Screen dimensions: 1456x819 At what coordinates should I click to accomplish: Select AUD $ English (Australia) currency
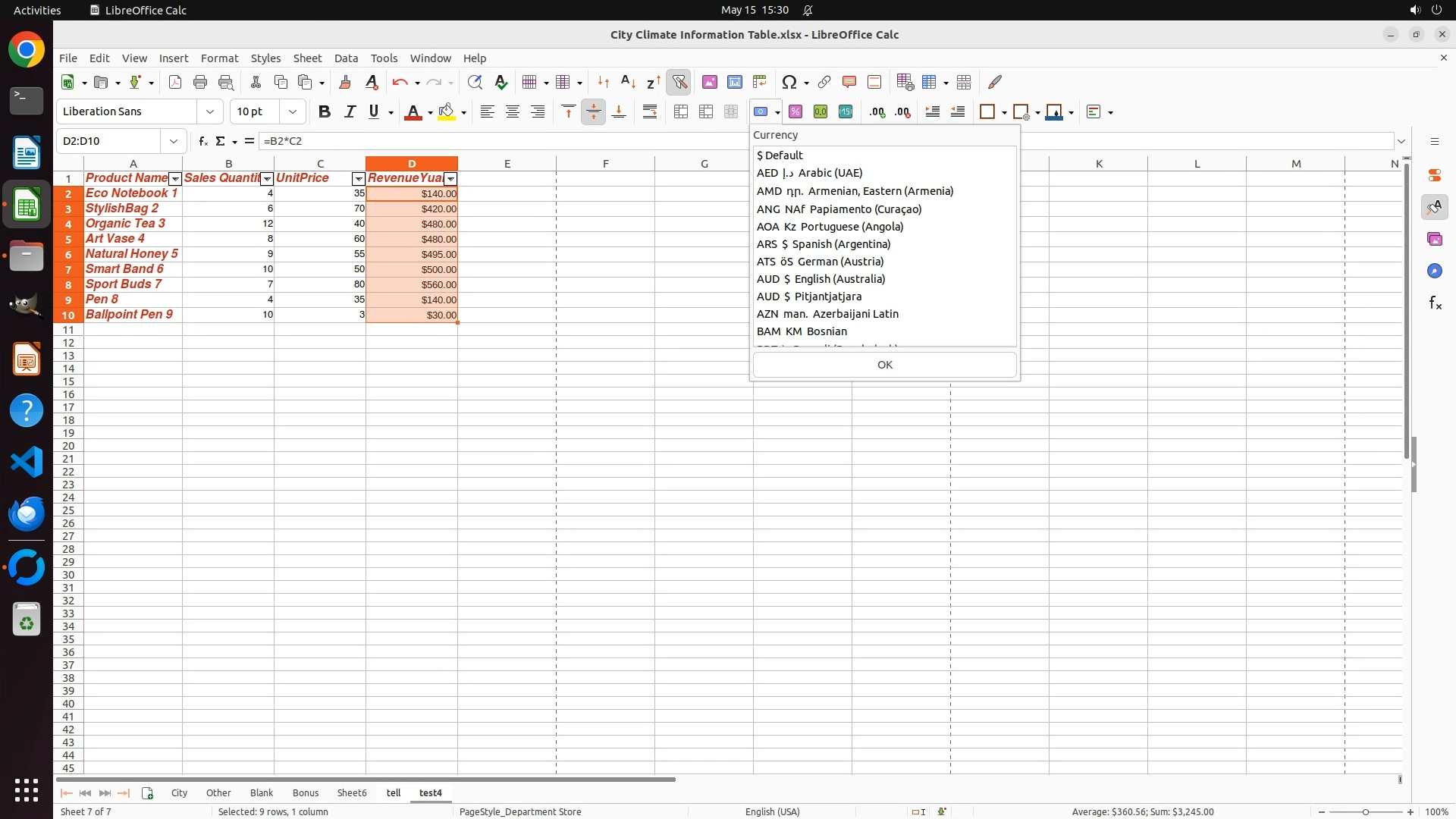click(821, 279)
